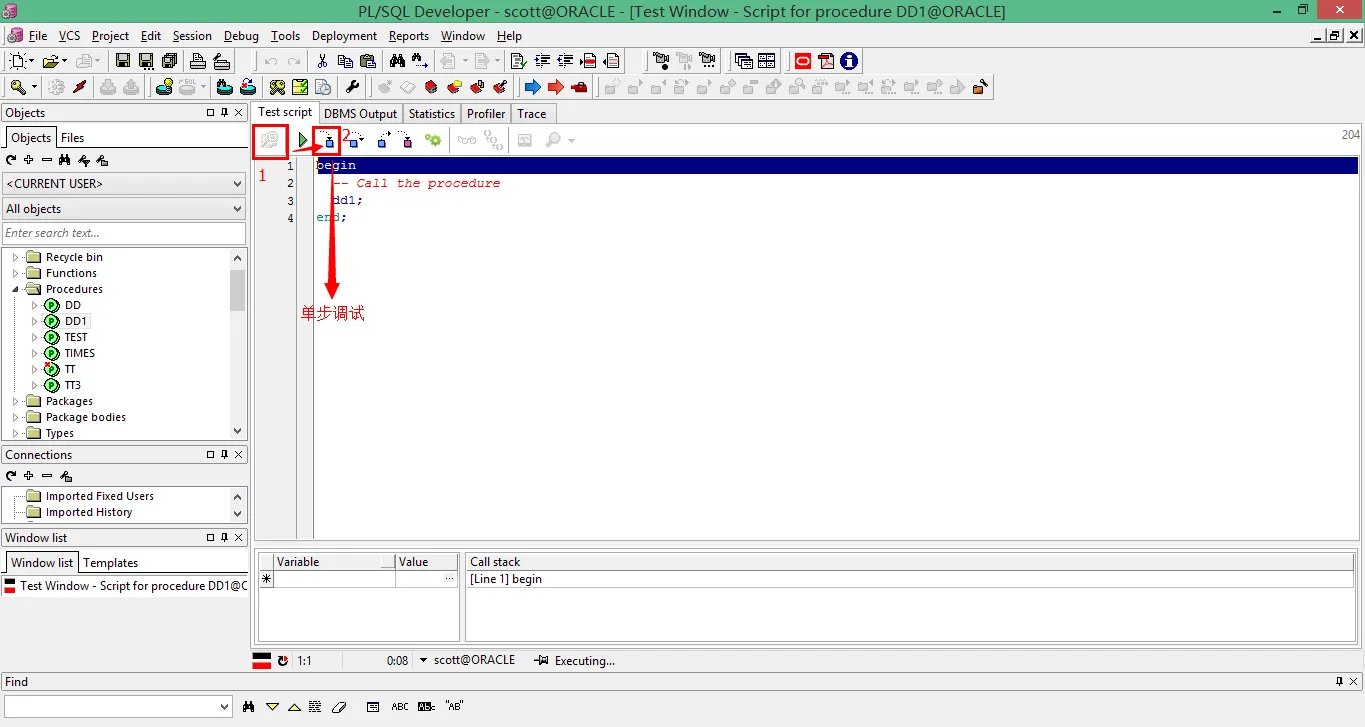Click the Find next yellow down-triangle icon

[x=272, y=707]
